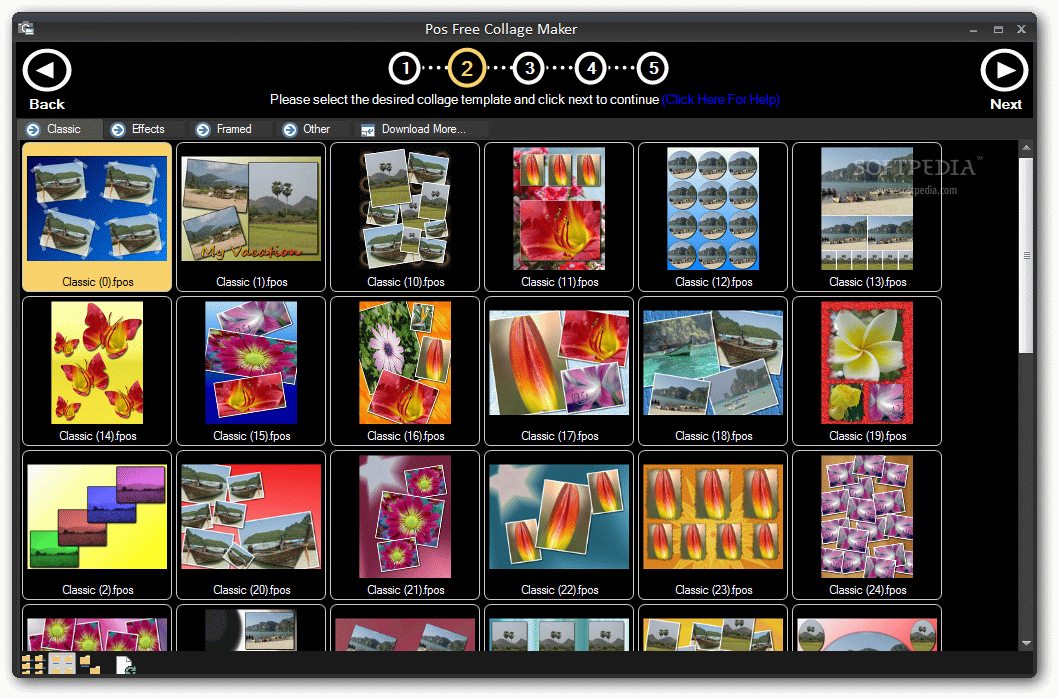Click the app icon in title bar
The width and height of the screenshot is (1057, 698).
pos(26,29)
